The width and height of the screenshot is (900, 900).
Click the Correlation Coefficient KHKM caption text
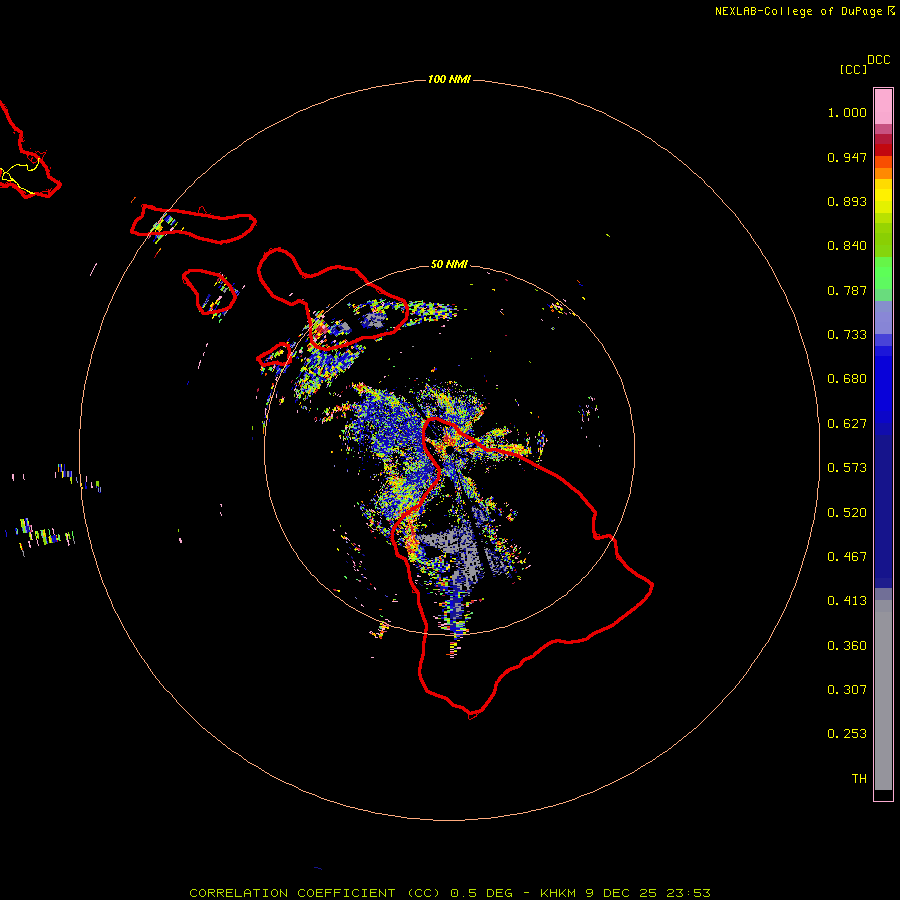click(x=450, y=893)
